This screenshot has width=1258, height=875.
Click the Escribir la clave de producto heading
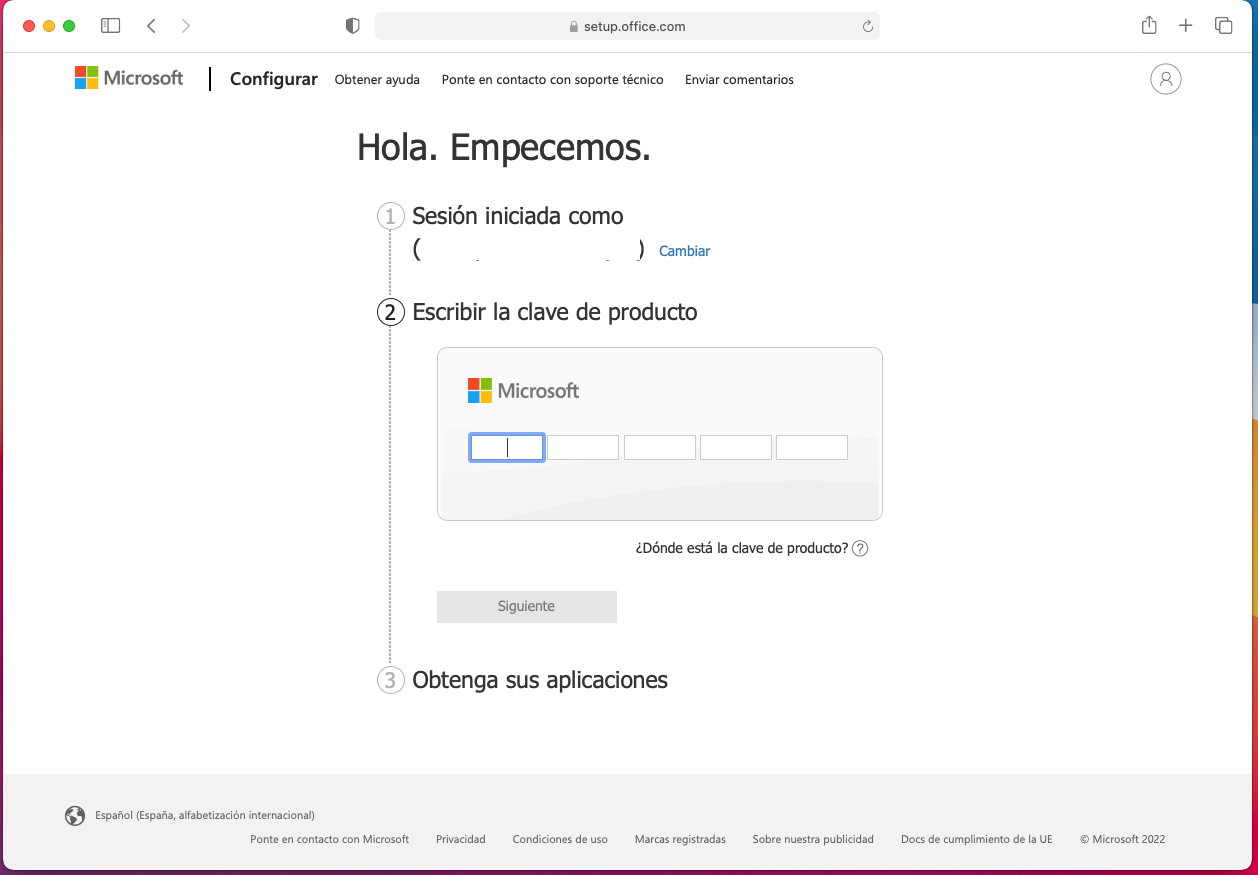(555, 312)
